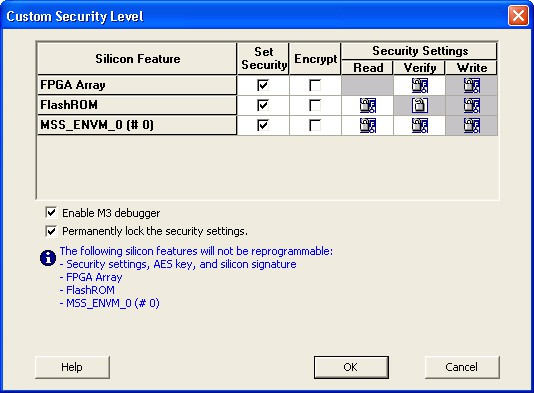Viewport: 534px width, 393px height.
Task: Dismiss dialog with Cancel button
Action: pos(462,367)
